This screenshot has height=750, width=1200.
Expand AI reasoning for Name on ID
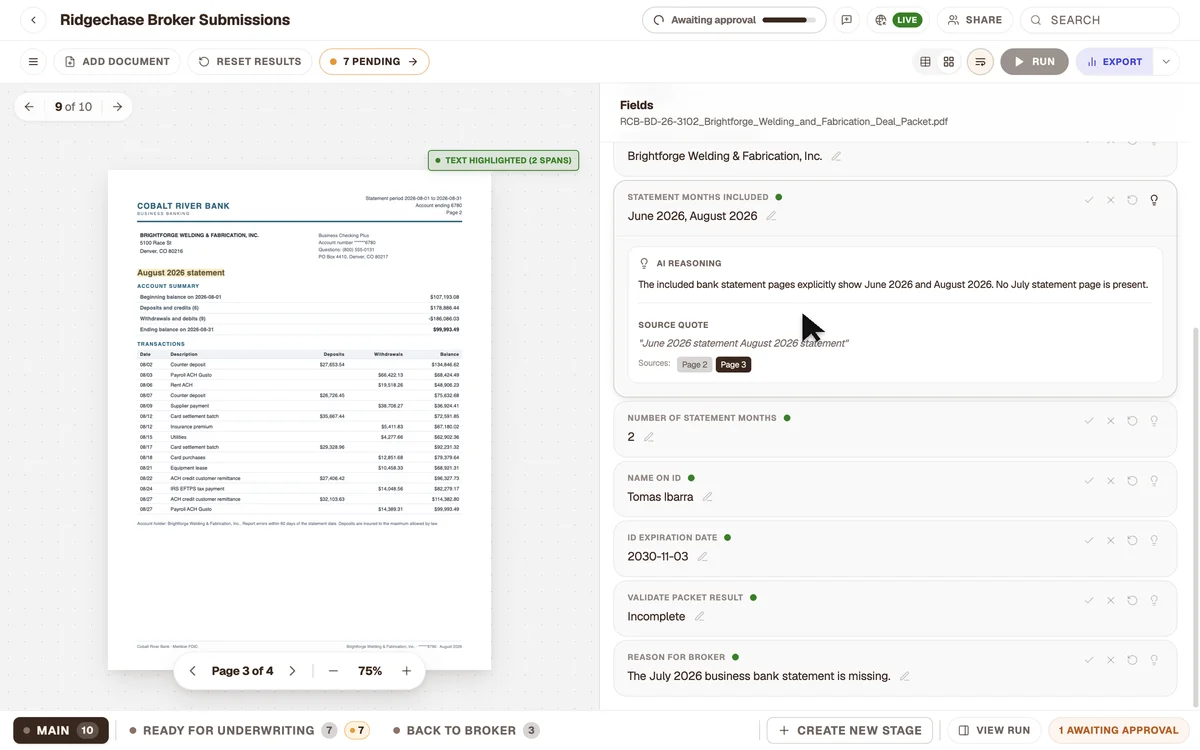(1154, 481)
